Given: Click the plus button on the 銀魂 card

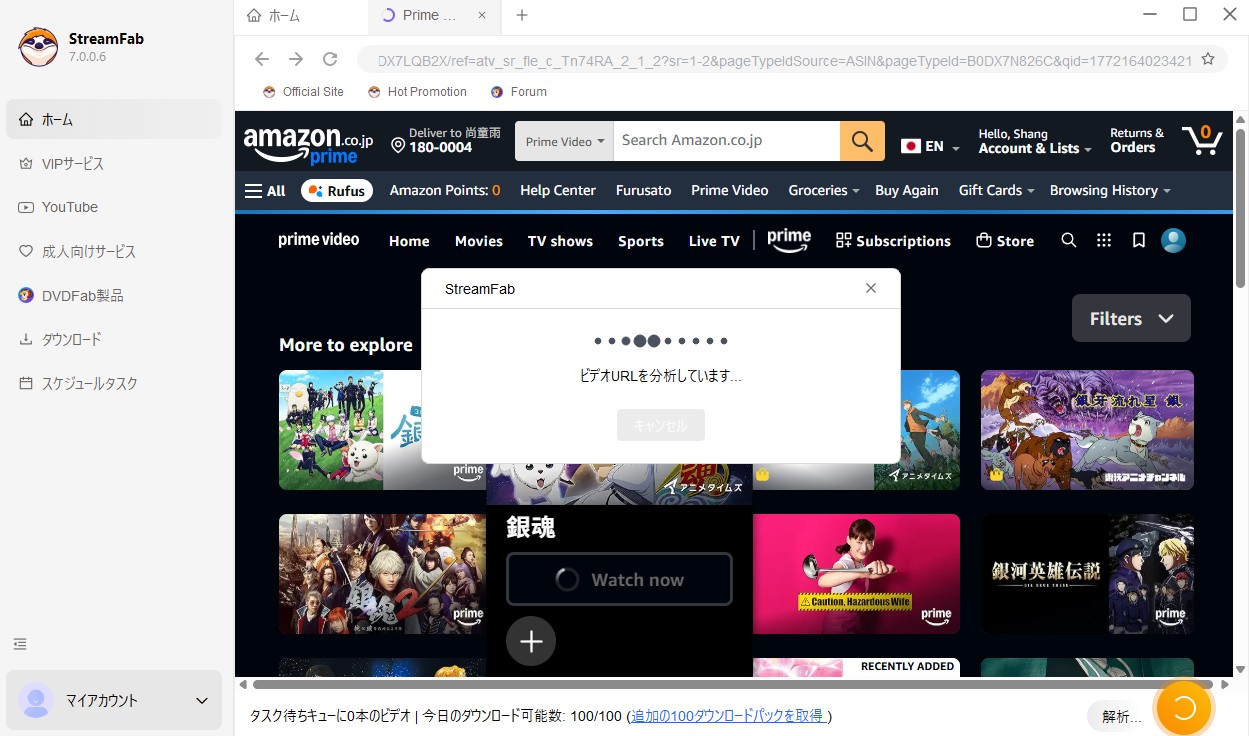Looking at the screenshot, I should [x=531, y=641].
